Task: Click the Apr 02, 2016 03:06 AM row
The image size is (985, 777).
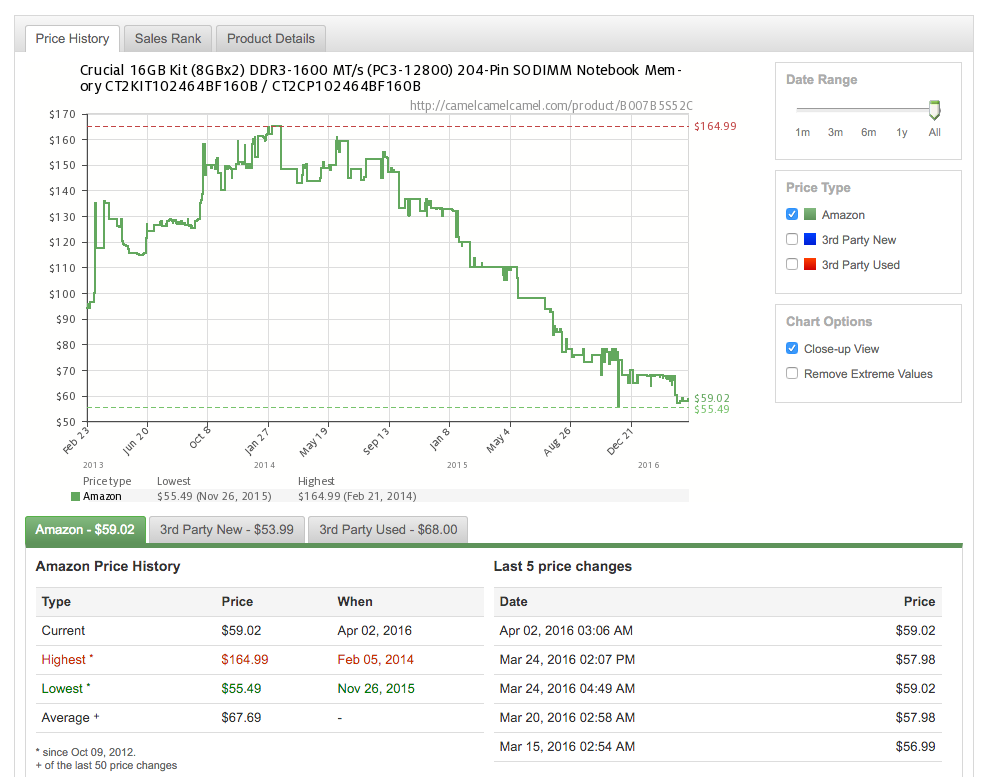Action: pos(717,631)
